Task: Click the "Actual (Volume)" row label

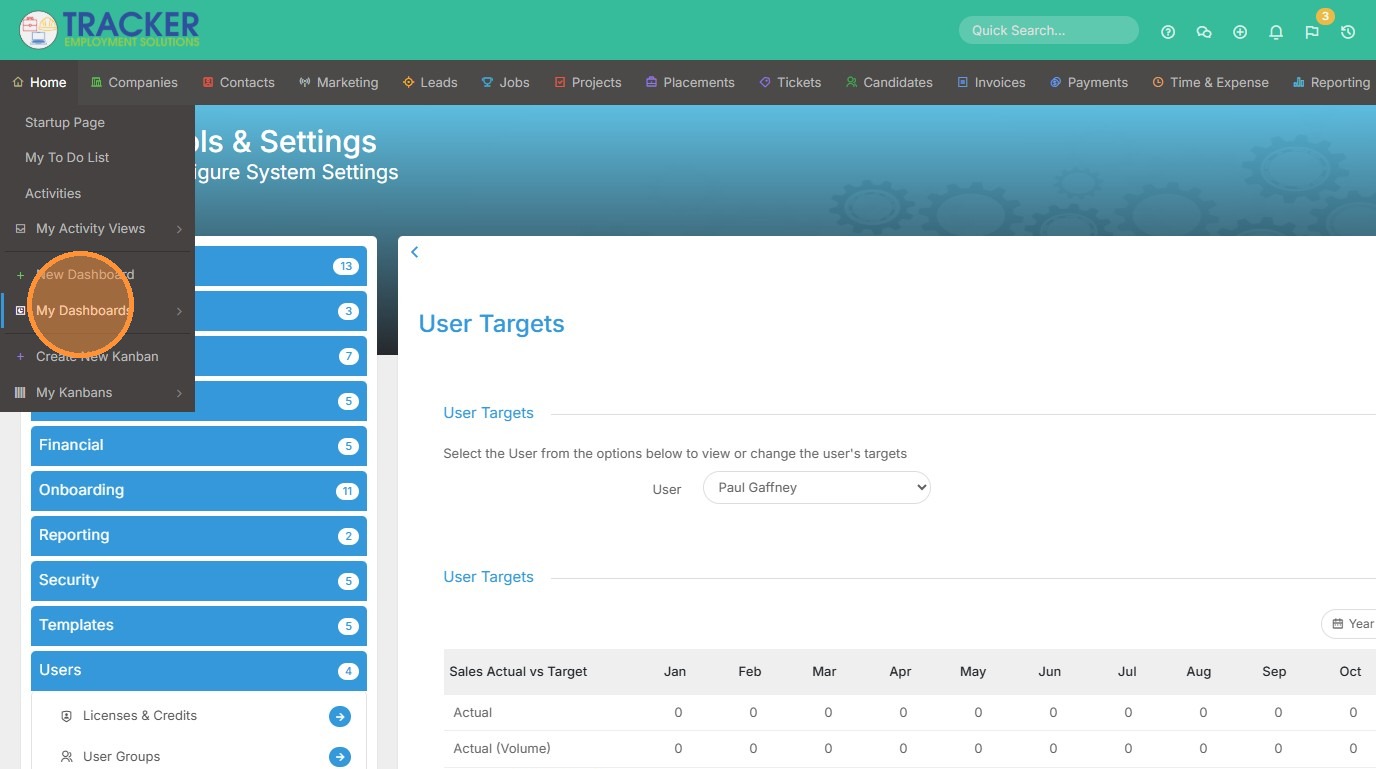Action: pos(502,749)
